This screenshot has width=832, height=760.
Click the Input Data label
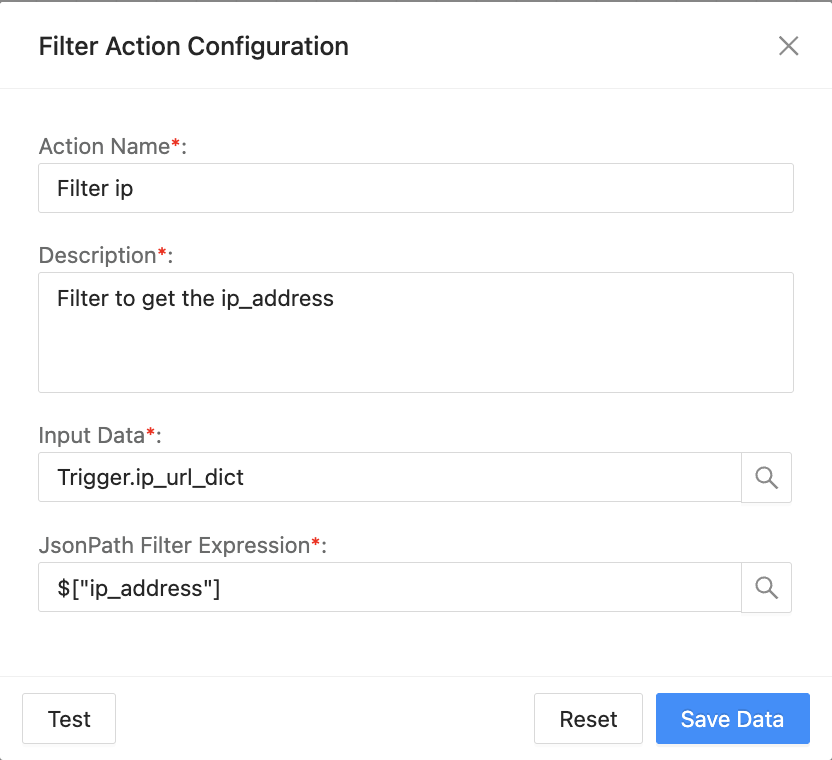pos(91,435)
